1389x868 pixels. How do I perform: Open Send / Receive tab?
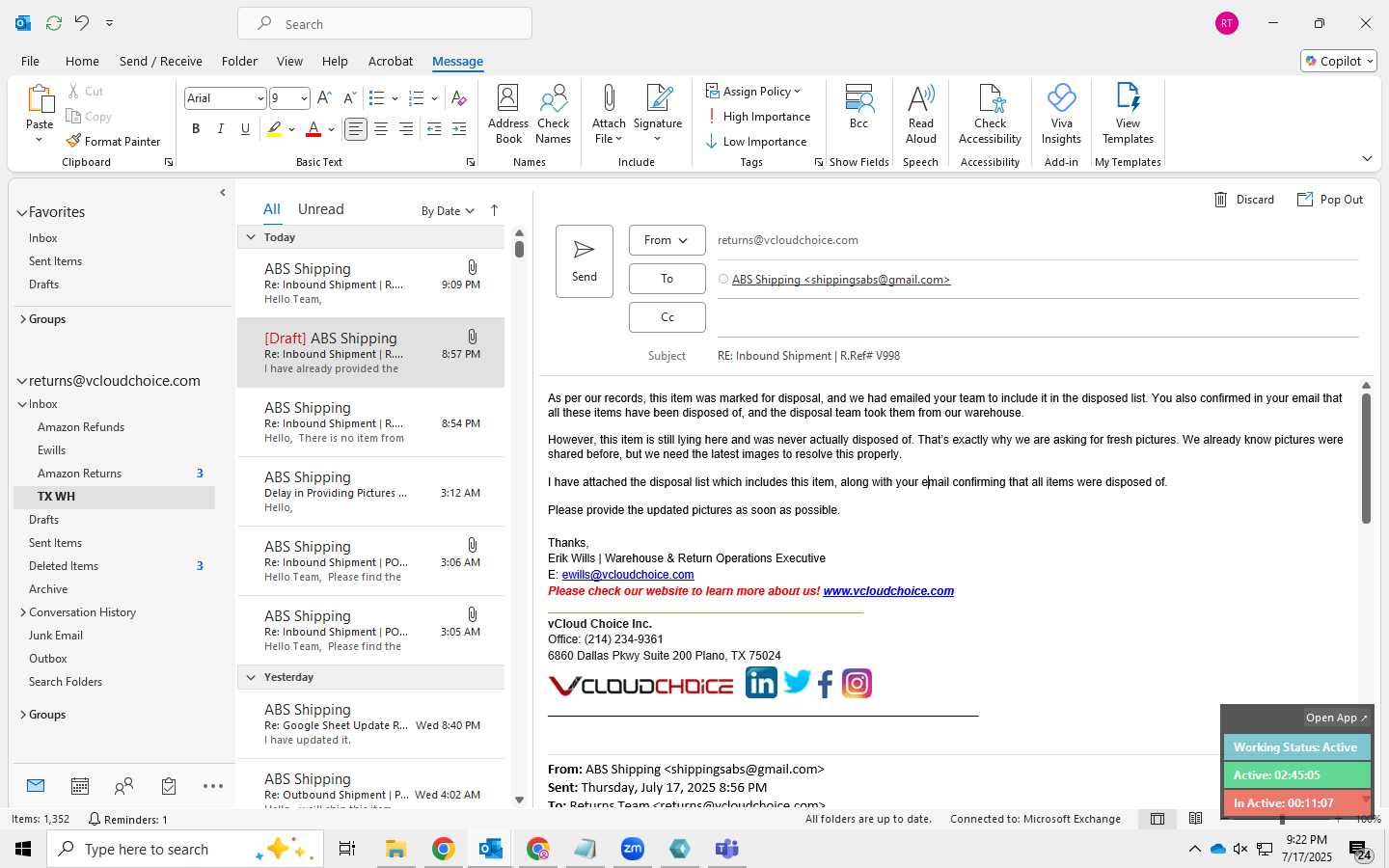click(161, 61)
